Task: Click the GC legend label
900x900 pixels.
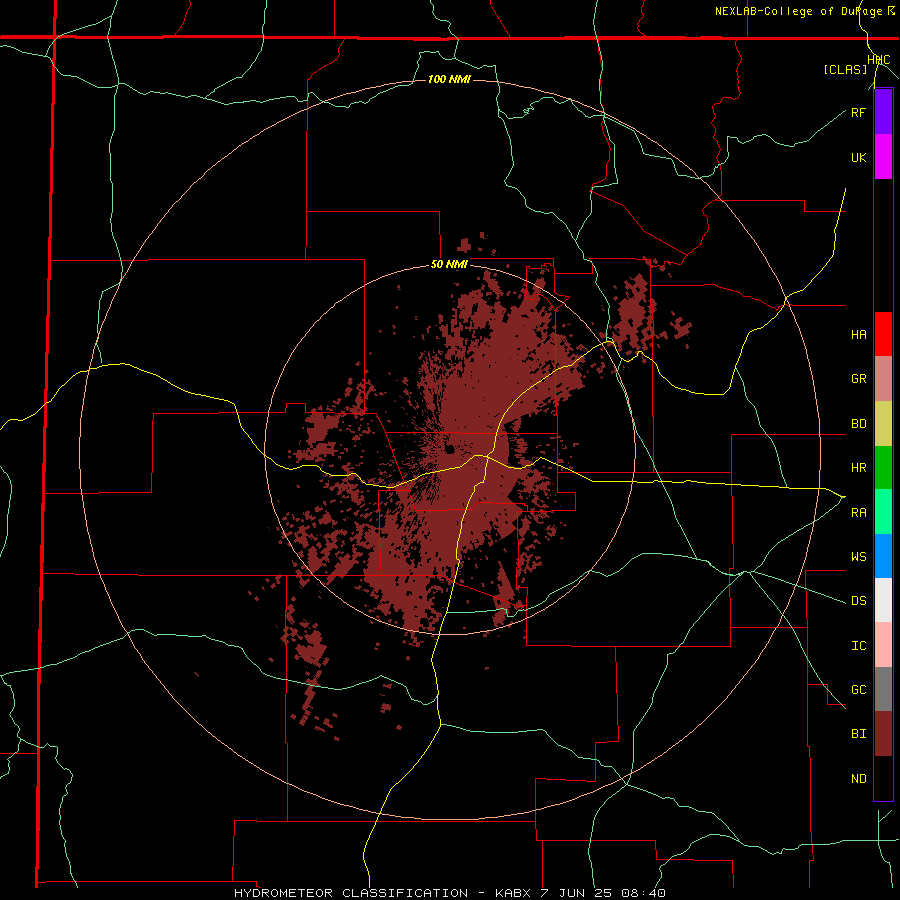Action: coord(858,690)
